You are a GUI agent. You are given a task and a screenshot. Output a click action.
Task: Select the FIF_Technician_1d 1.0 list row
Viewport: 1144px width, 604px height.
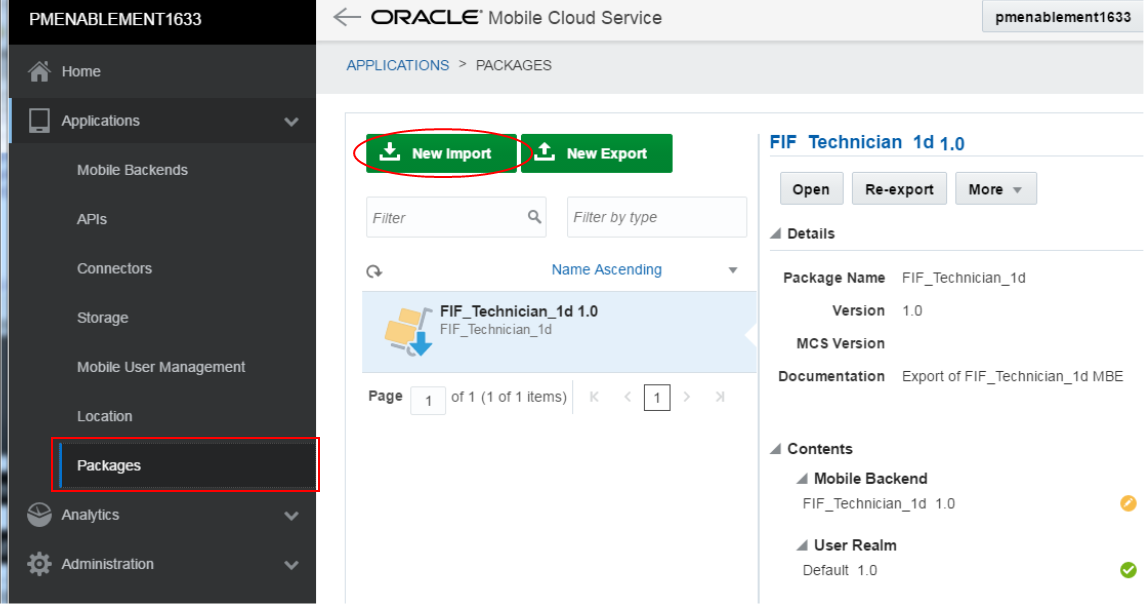click(559, 332)
